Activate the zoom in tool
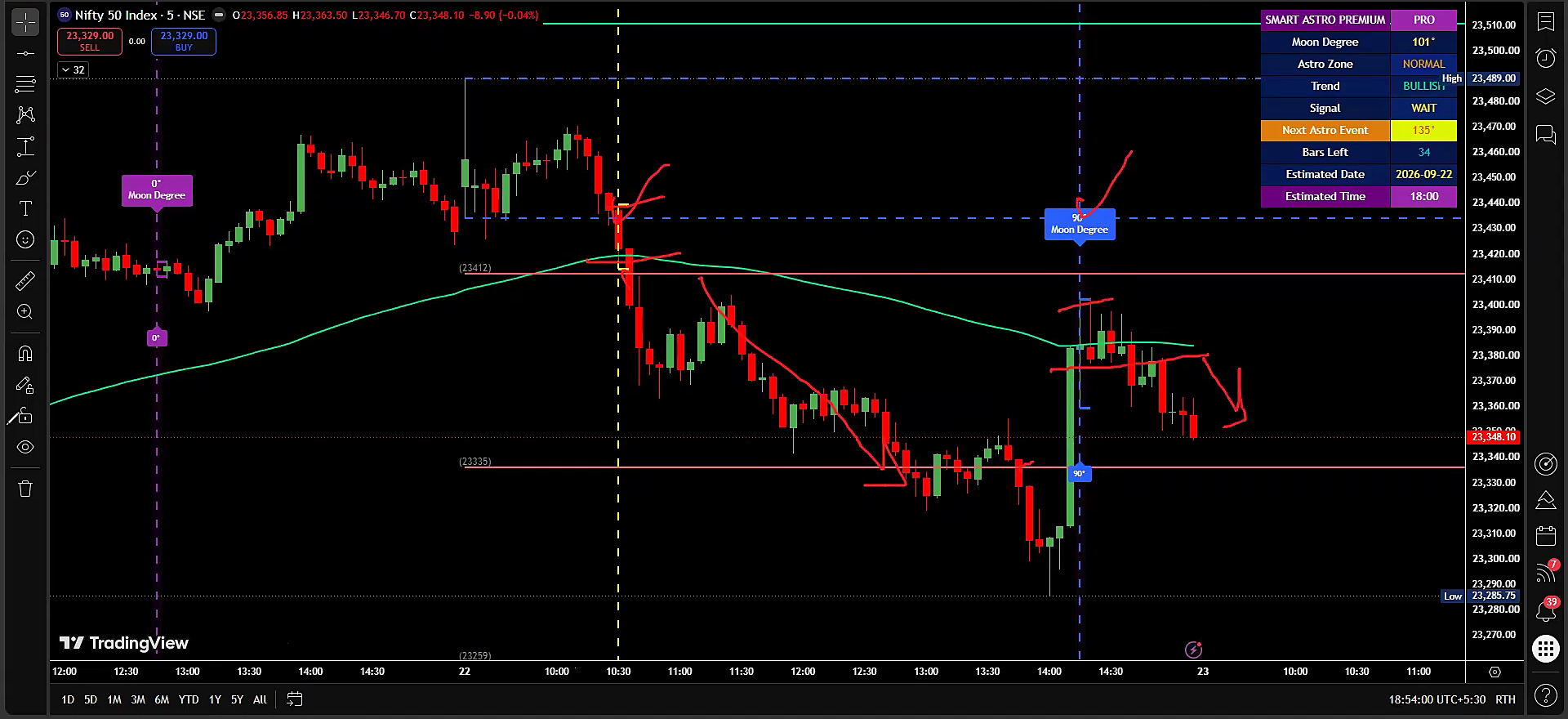 (x=25, y=312)
